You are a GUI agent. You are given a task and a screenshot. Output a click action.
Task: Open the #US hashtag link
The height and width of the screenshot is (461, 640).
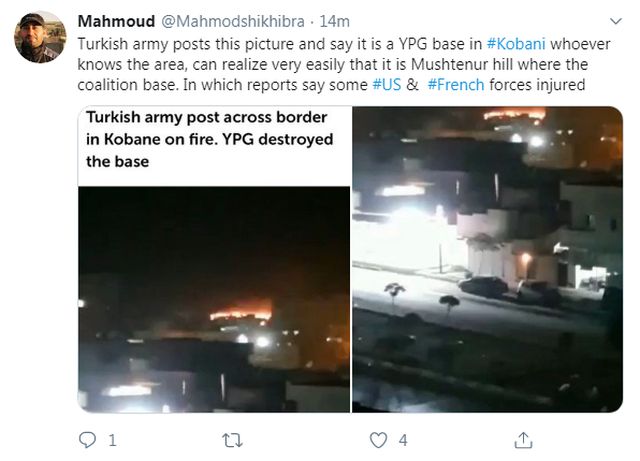(x=387, y=85)
